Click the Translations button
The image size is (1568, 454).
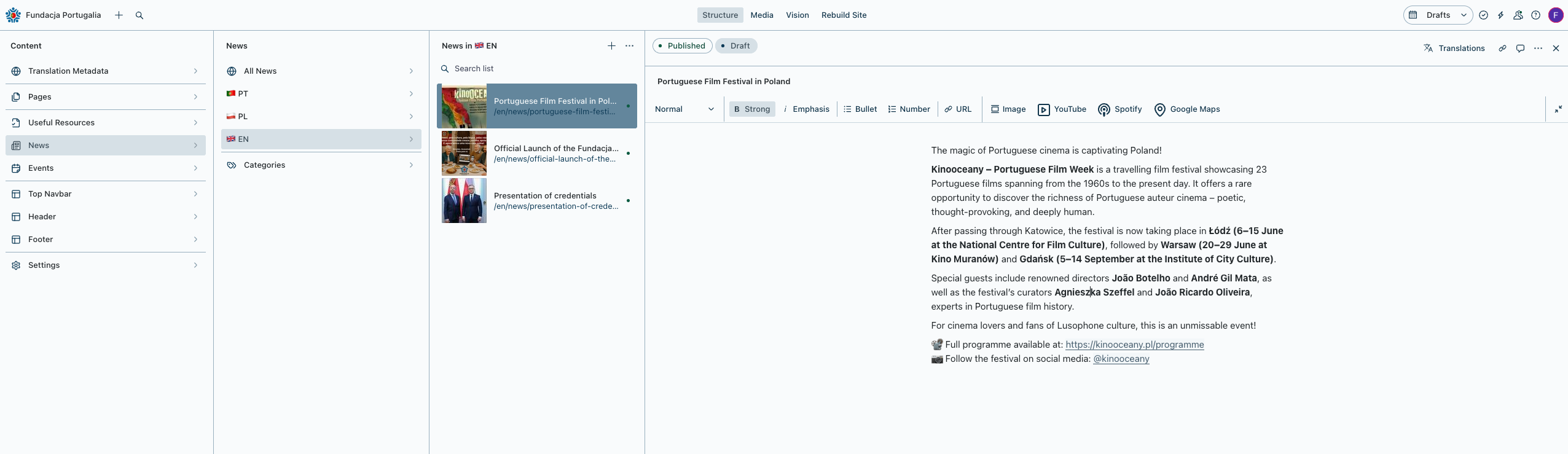click(x=1454, y=49)
